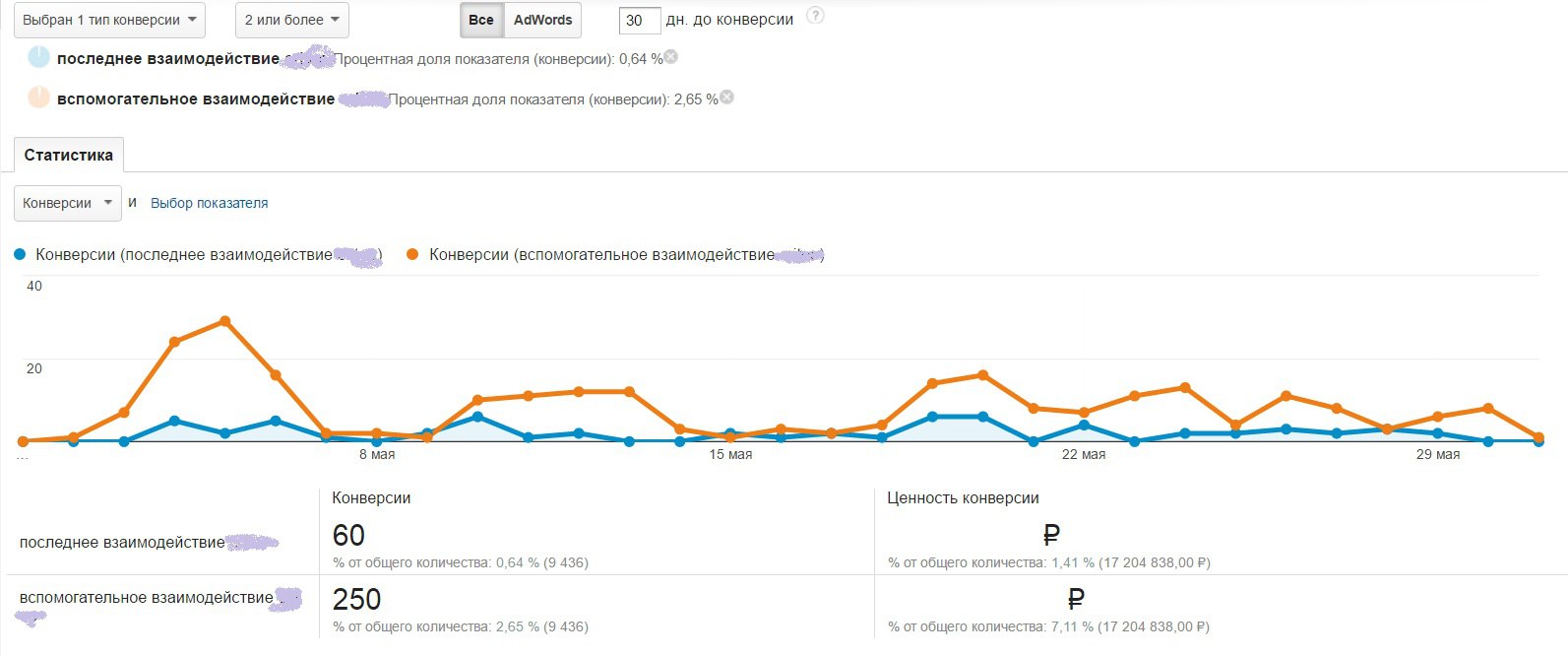
Task: Focus the days-to-conversion input field
Action: (639, 20)
